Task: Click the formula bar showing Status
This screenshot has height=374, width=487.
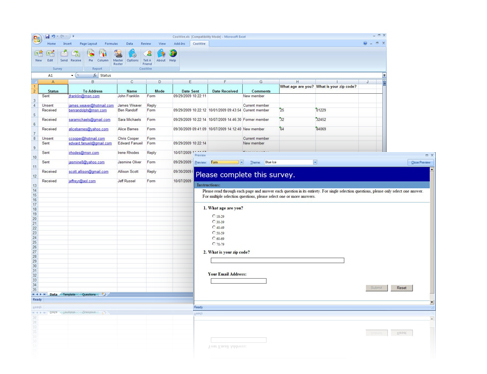Action: pyautogui.click(x=240, y=76)
